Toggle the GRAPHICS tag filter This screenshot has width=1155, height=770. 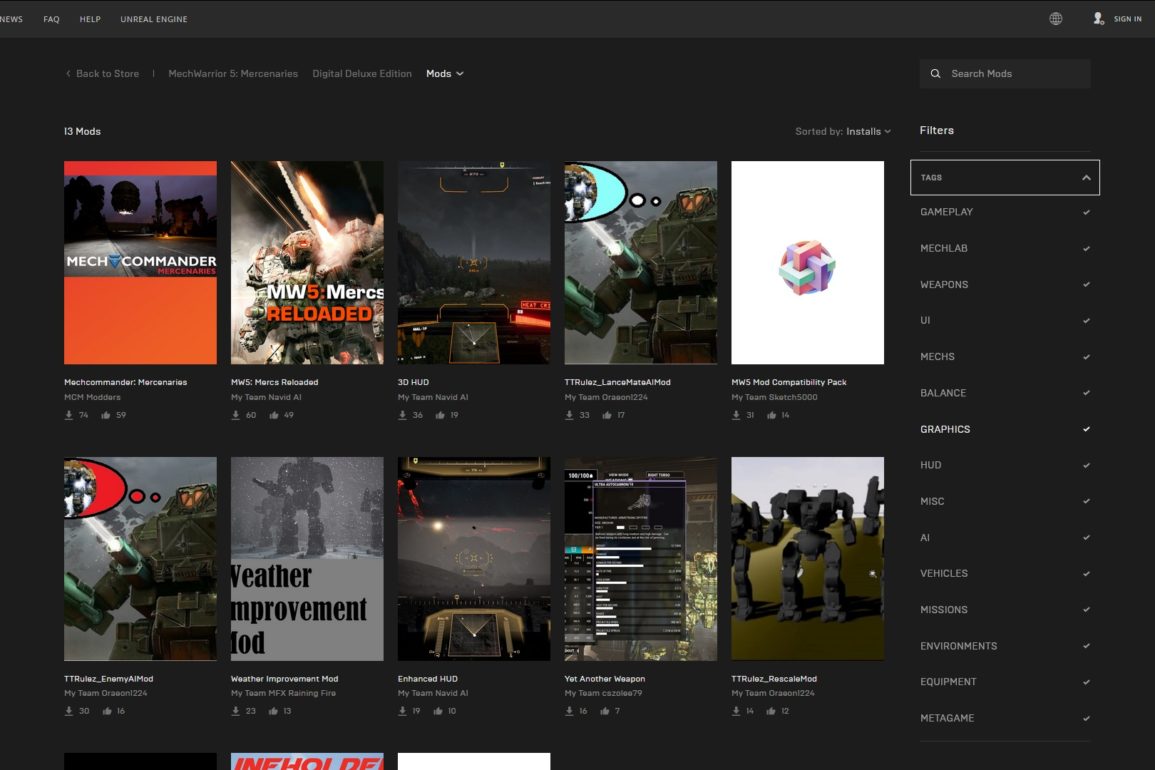[1005, 429]
